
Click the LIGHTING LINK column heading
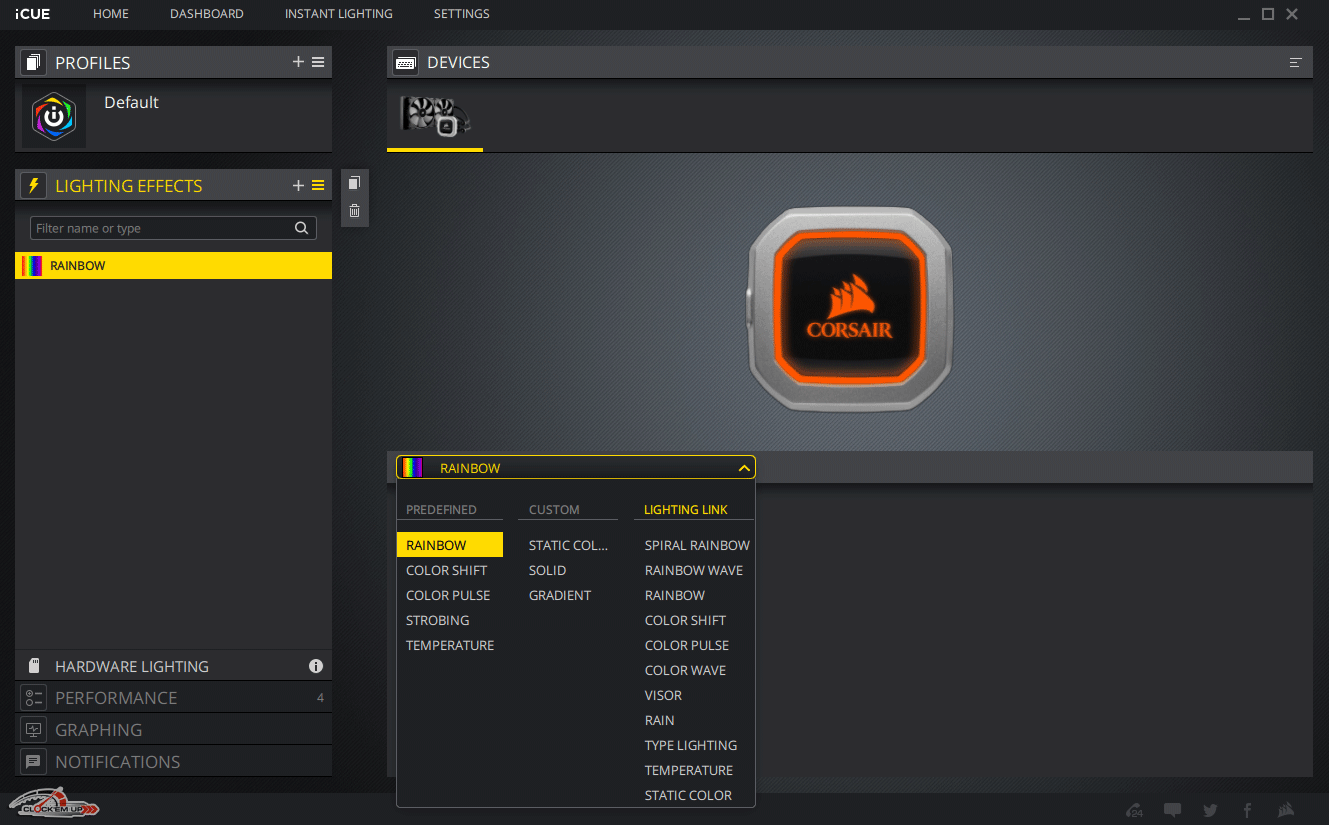[686, 509]
